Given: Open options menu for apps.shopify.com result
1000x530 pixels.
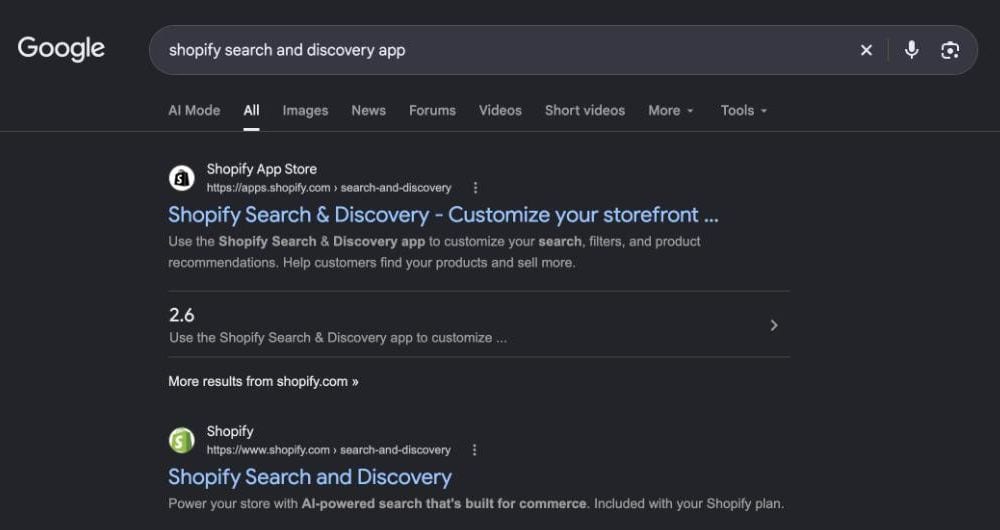Looking at the screenshot, I should pos(475,188).
